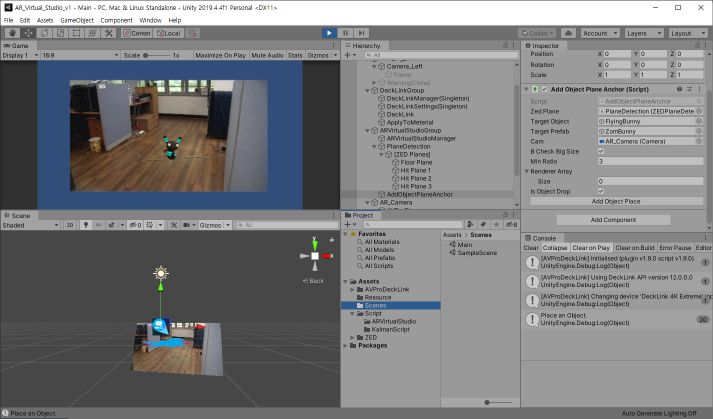Select the Hand tool in toolbar
Screen dimensions: 713x419
[12, 33]
